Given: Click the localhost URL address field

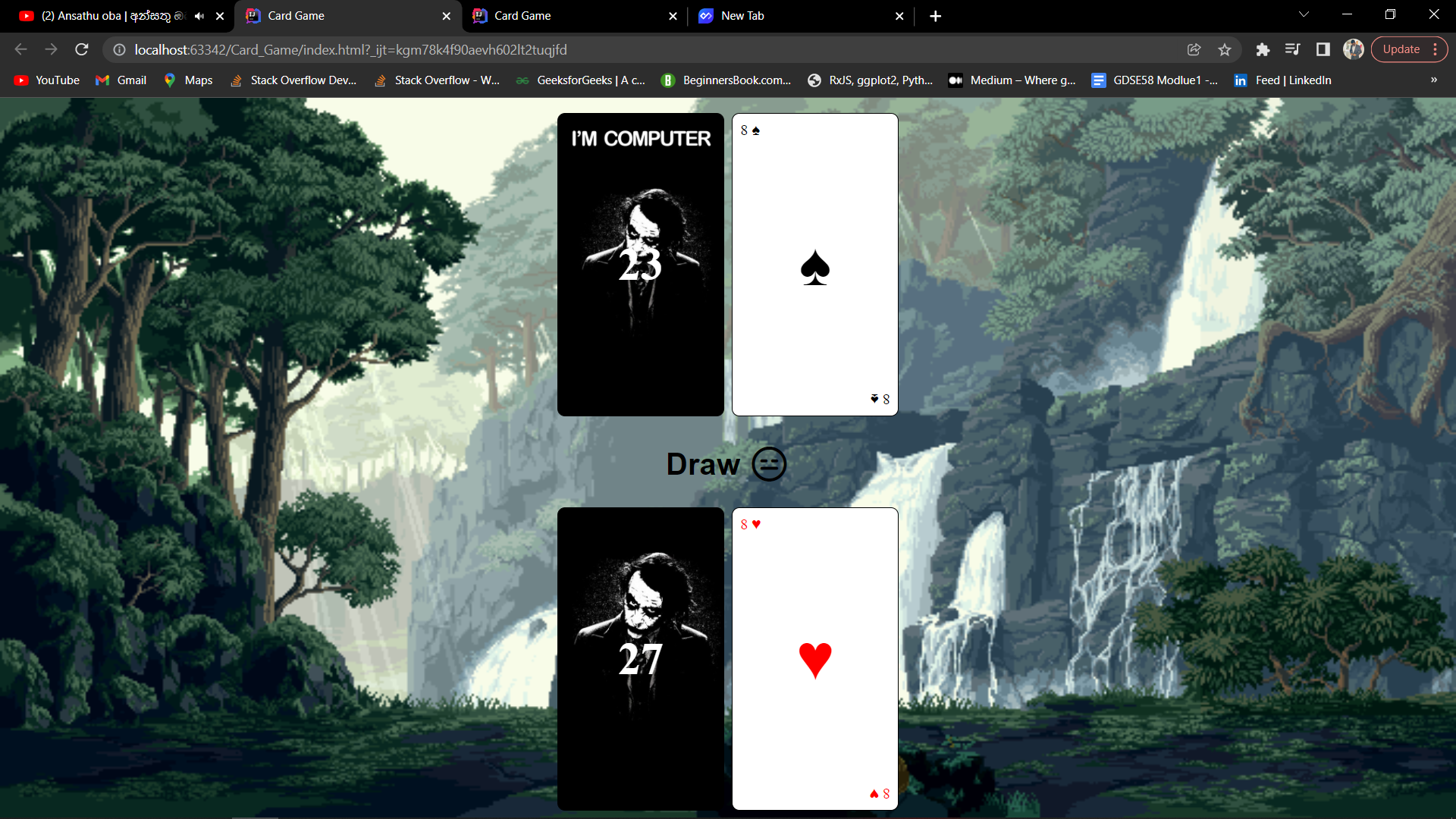Looking at the screenshot, I should pos(350,49).
